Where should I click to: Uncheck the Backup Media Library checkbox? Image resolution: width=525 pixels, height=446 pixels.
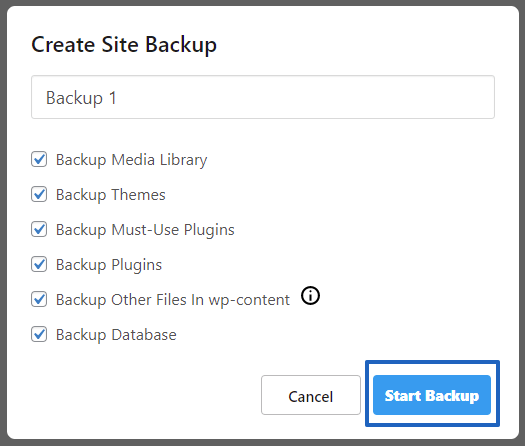pos(39,159)
